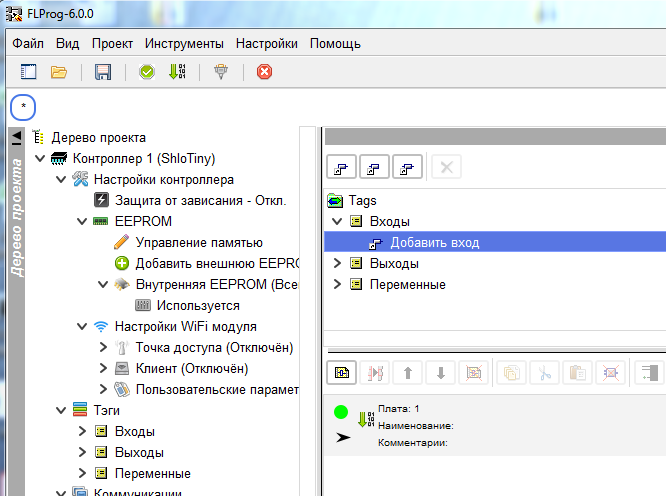Click the red circle X toolbar icon
Screen dimensions: 666x496
(x=264, y=72)
